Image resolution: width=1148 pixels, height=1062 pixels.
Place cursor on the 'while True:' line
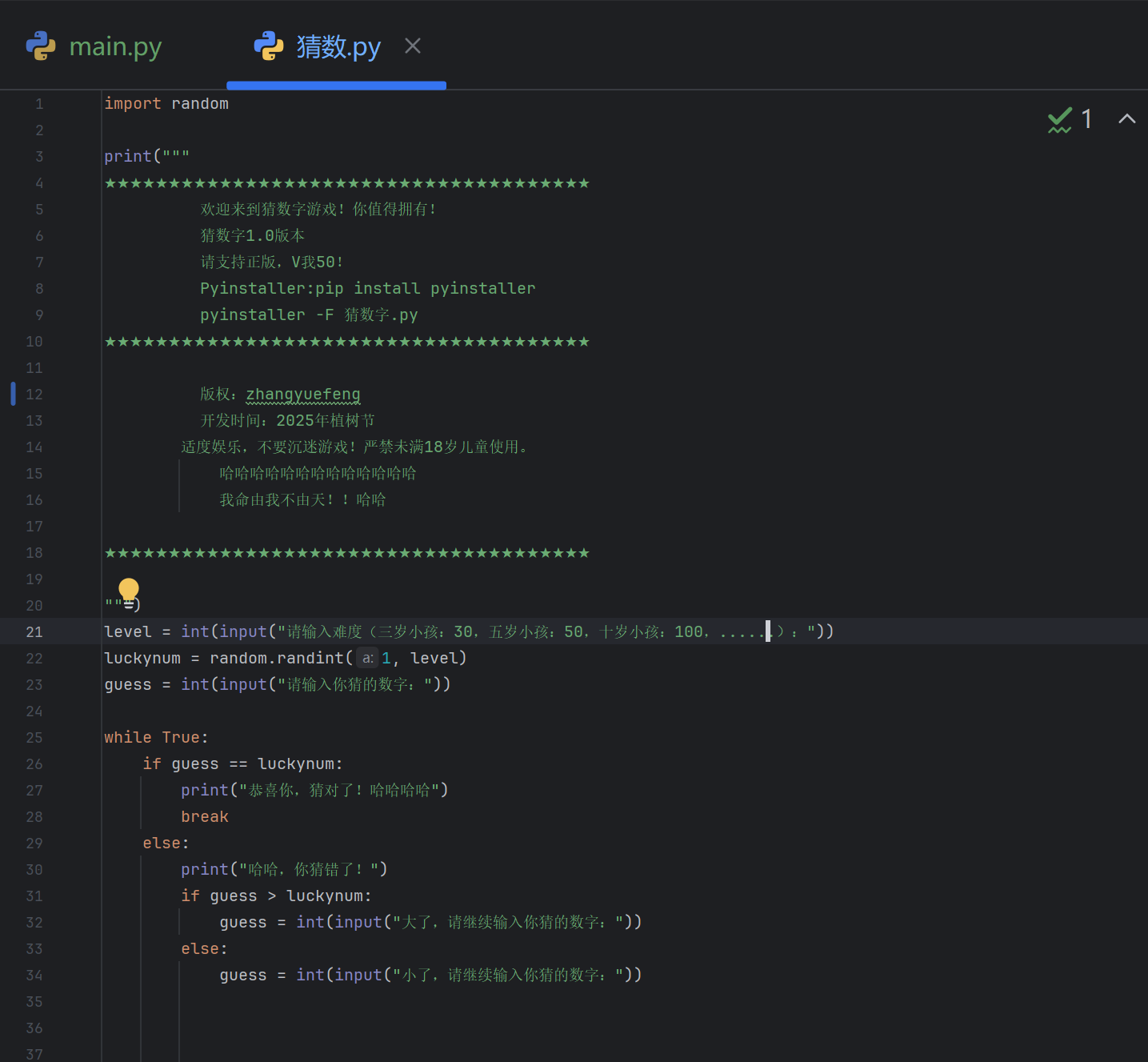click(x=156, y=737)
